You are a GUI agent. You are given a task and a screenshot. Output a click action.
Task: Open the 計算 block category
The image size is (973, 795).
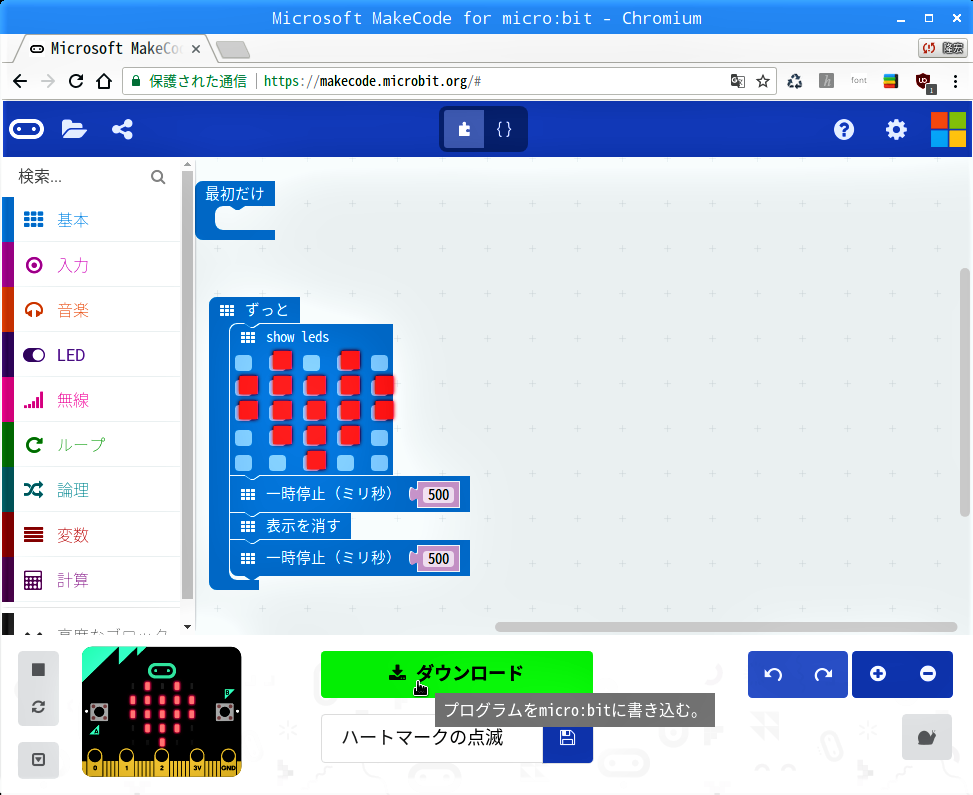92,580
